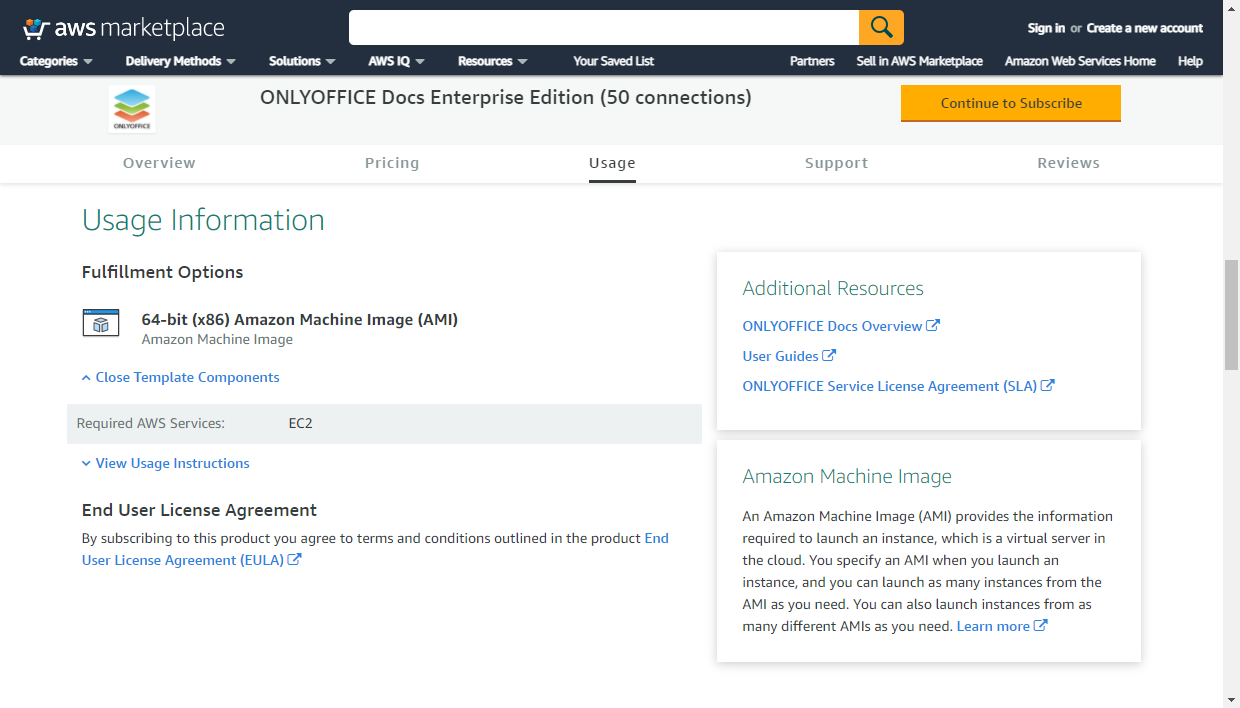Viewport: 1240px width, 708px height.
Task: Expand View Usage Instructions
Action: pyautogui.click(x=166, y=463)
